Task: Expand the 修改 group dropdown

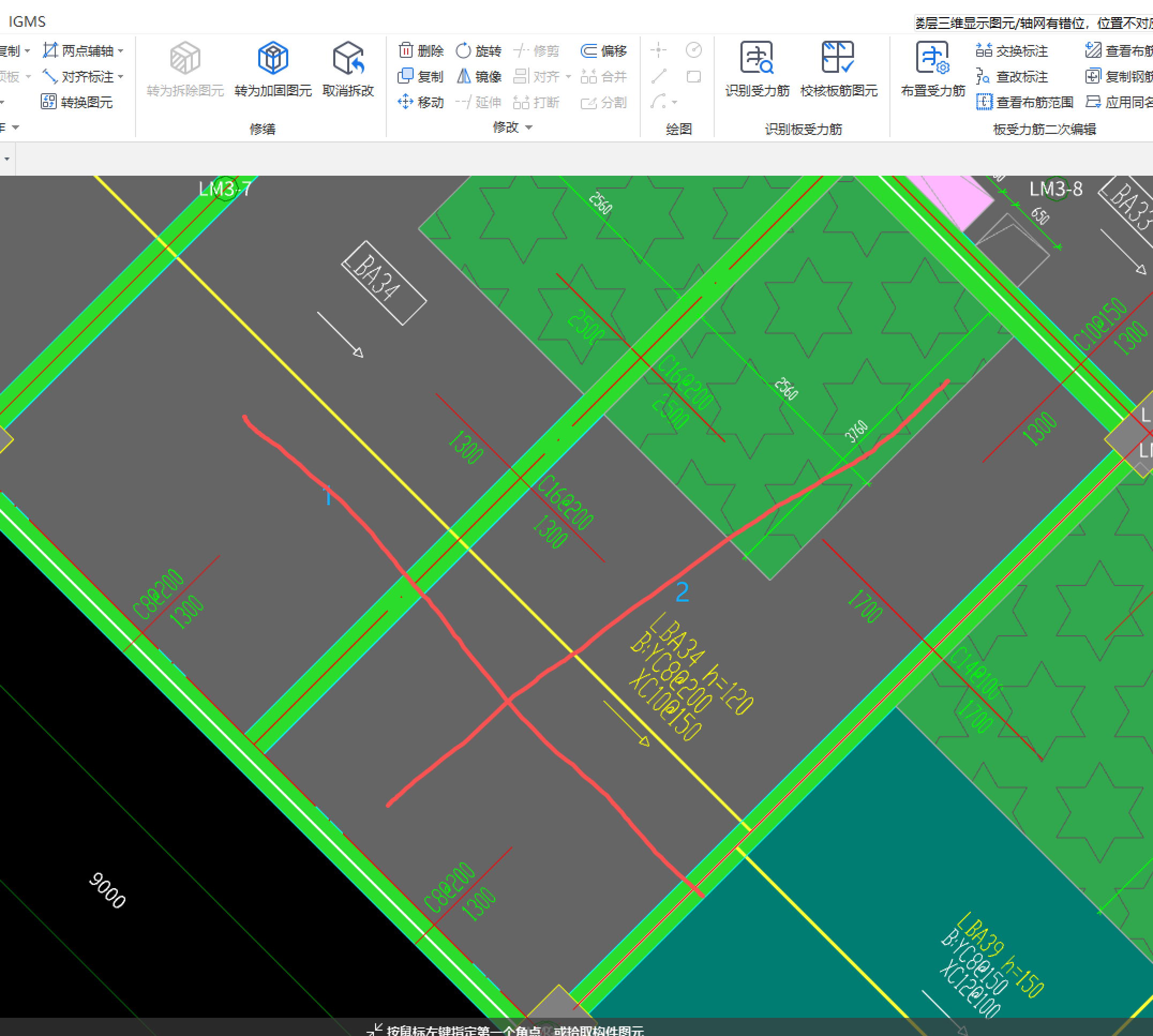Action: (x=529, y=127)
